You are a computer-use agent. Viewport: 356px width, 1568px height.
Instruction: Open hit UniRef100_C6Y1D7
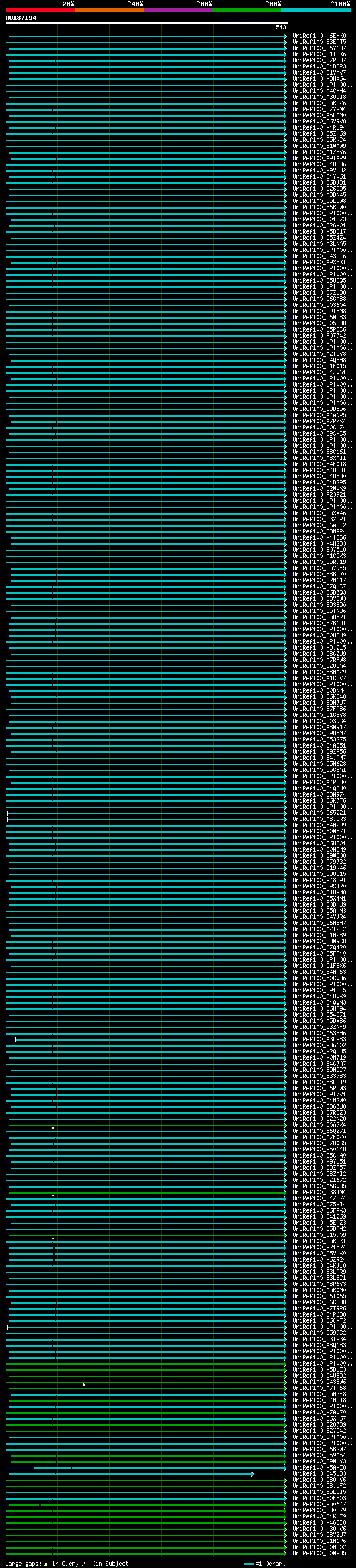[x=319, y=48]
